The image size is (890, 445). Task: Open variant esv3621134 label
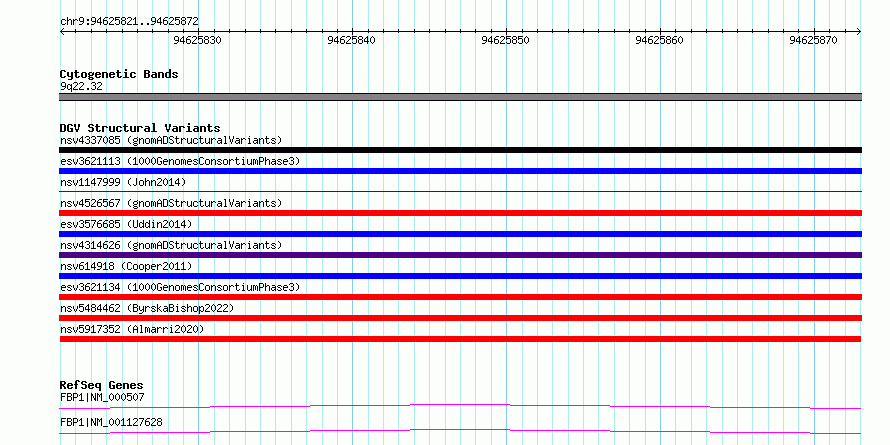click(180, 287)
